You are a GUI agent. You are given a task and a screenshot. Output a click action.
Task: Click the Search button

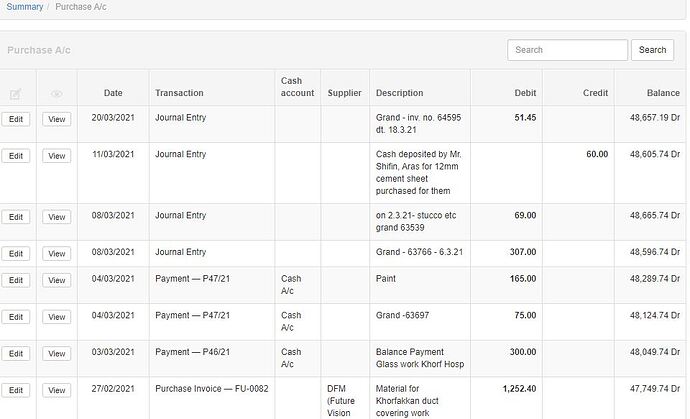(652, 50)
